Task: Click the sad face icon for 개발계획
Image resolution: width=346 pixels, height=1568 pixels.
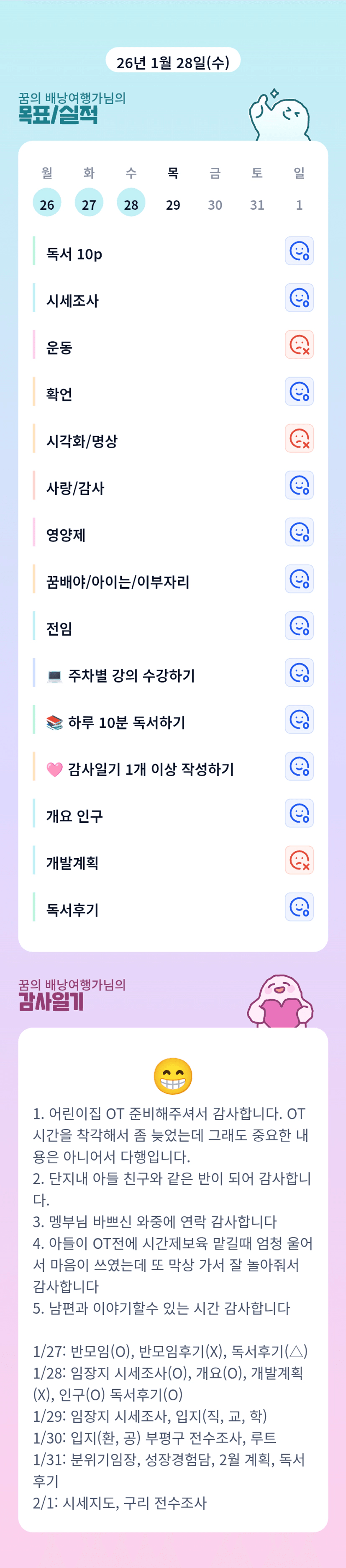Action: point(299,860)
